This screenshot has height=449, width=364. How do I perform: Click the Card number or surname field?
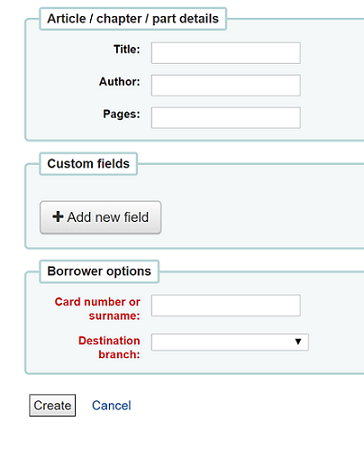(x=226, y=305)
